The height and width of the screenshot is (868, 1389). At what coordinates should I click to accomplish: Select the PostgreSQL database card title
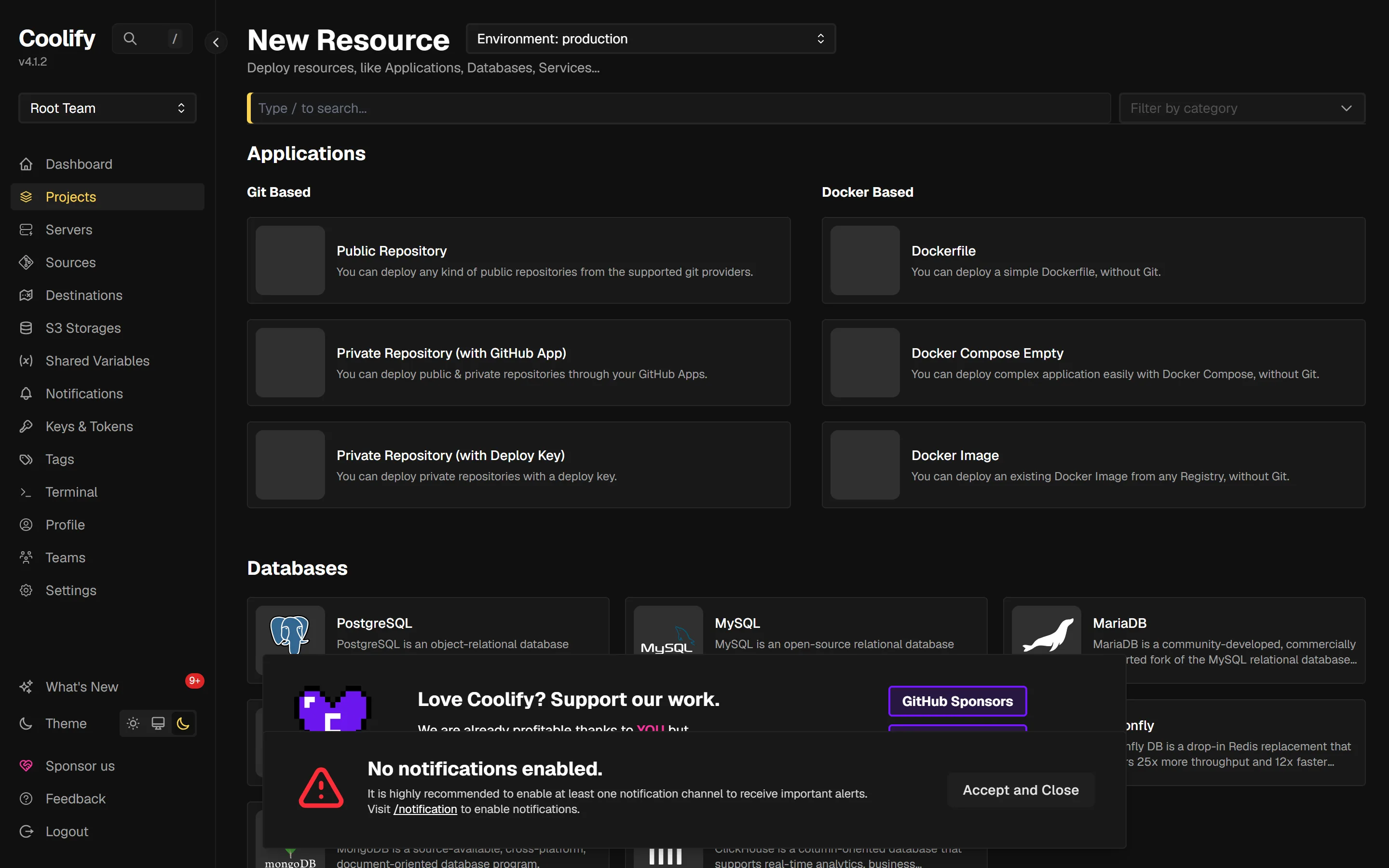pos(374,623)
